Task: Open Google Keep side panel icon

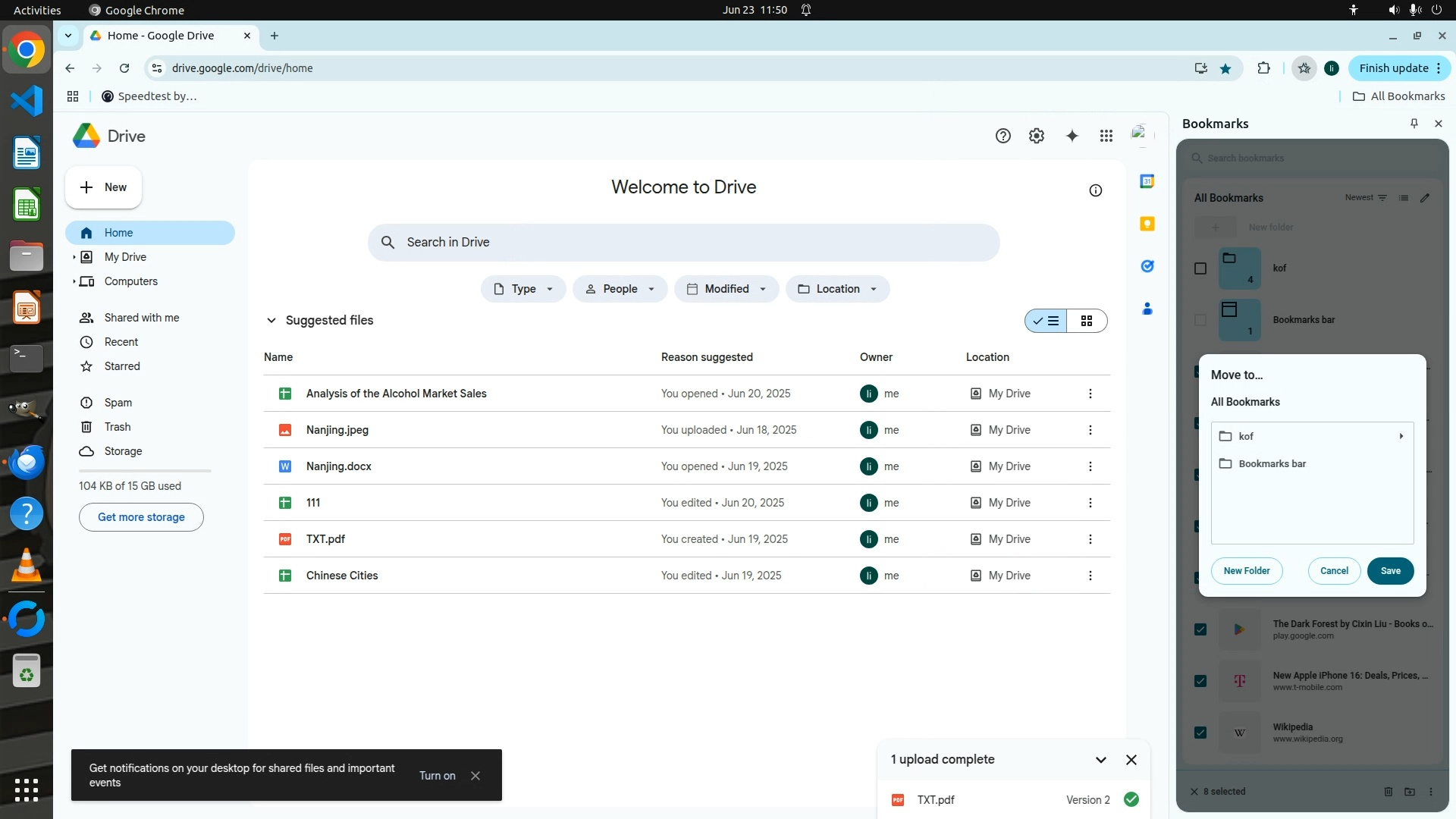Action: tap(1147, 224)
